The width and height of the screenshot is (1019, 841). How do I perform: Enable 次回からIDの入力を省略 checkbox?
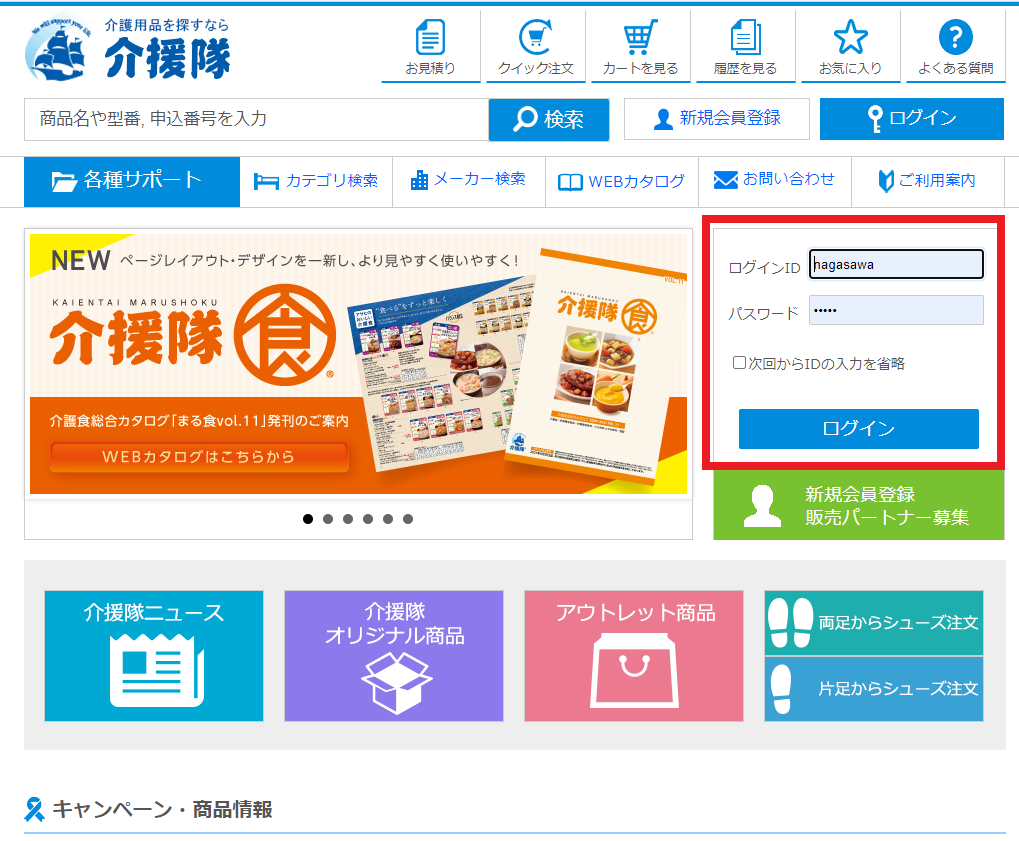[x=739, y=364]
